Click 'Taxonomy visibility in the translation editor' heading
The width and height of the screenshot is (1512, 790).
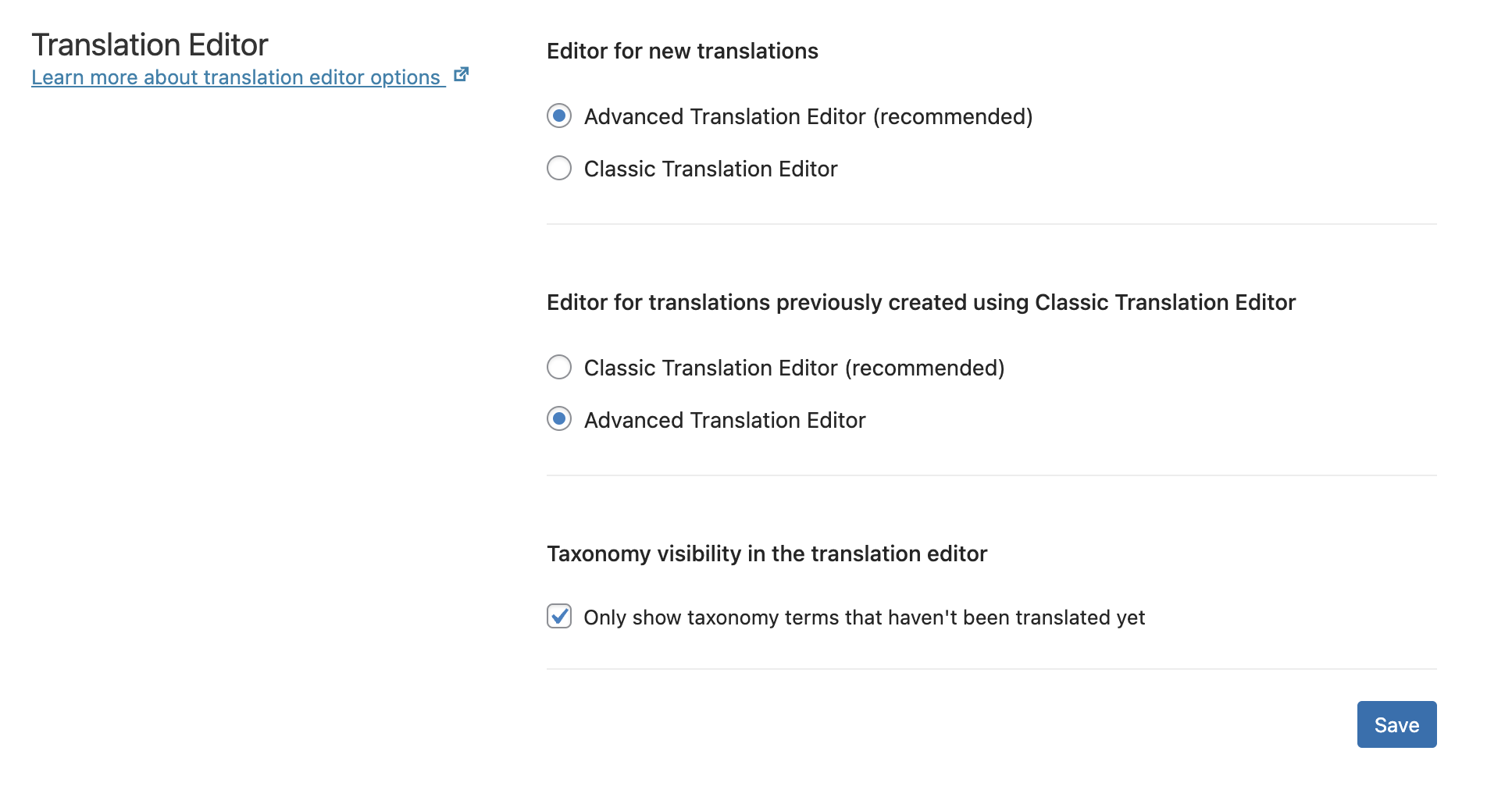tap(767, 554)
